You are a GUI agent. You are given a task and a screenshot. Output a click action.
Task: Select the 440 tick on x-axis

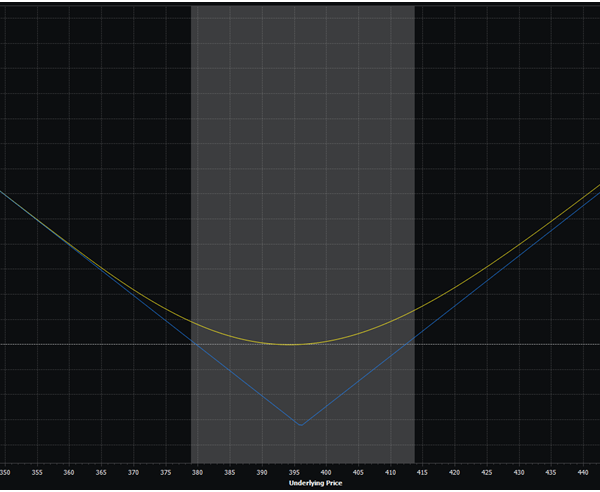(x=582, y=471)
